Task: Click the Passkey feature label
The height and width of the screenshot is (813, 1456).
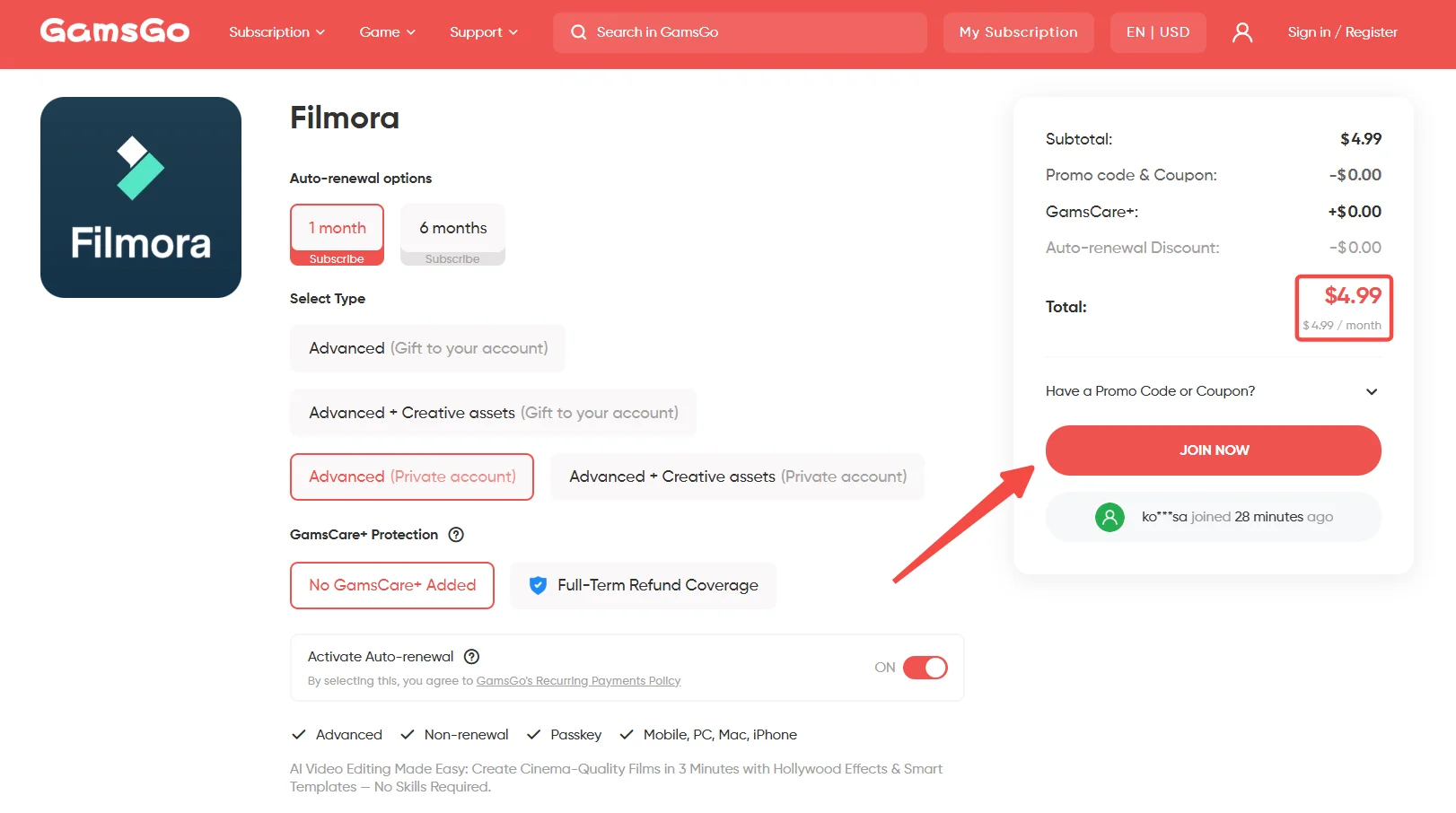Action: pyautogui.click(x=575, y=735)
